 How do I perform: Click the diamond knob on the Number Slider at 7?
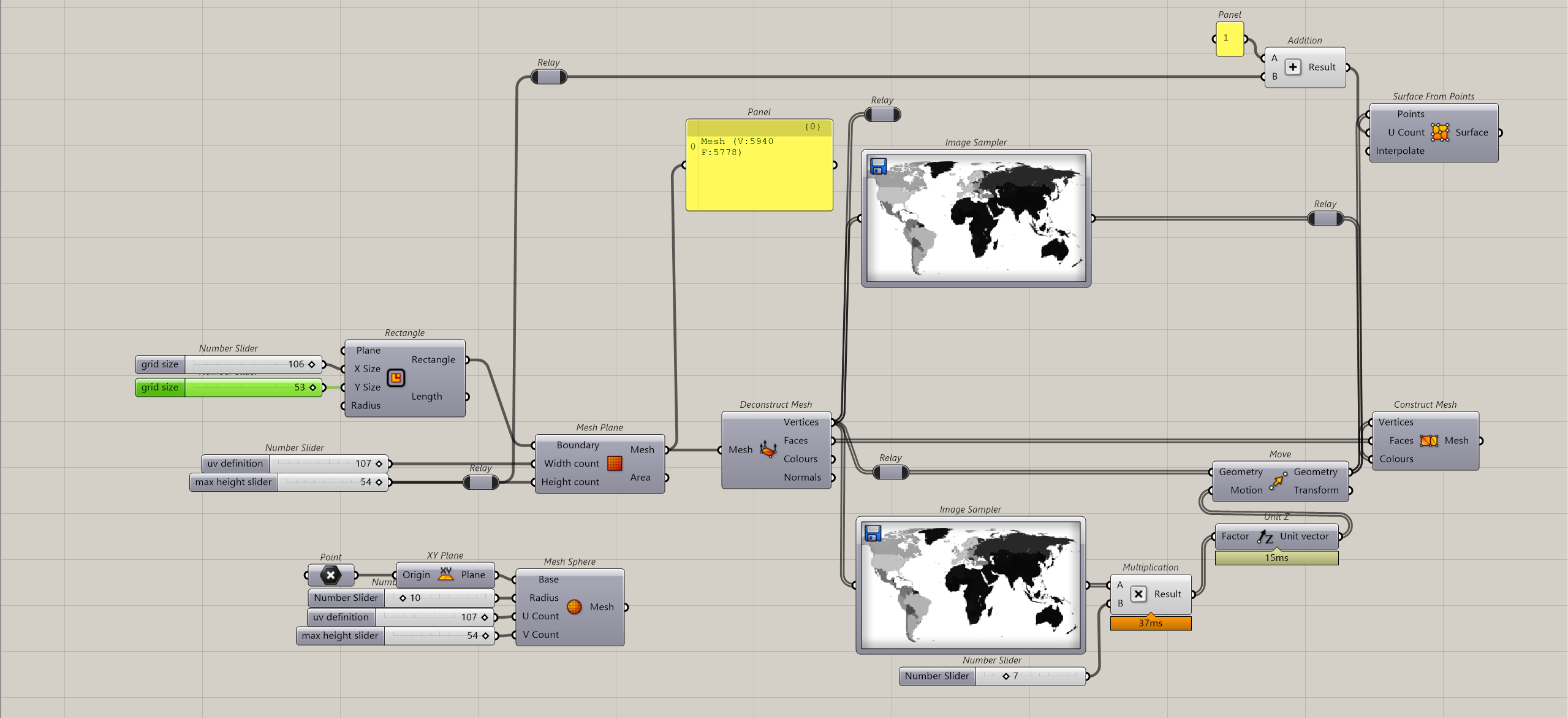point(1007,676)
